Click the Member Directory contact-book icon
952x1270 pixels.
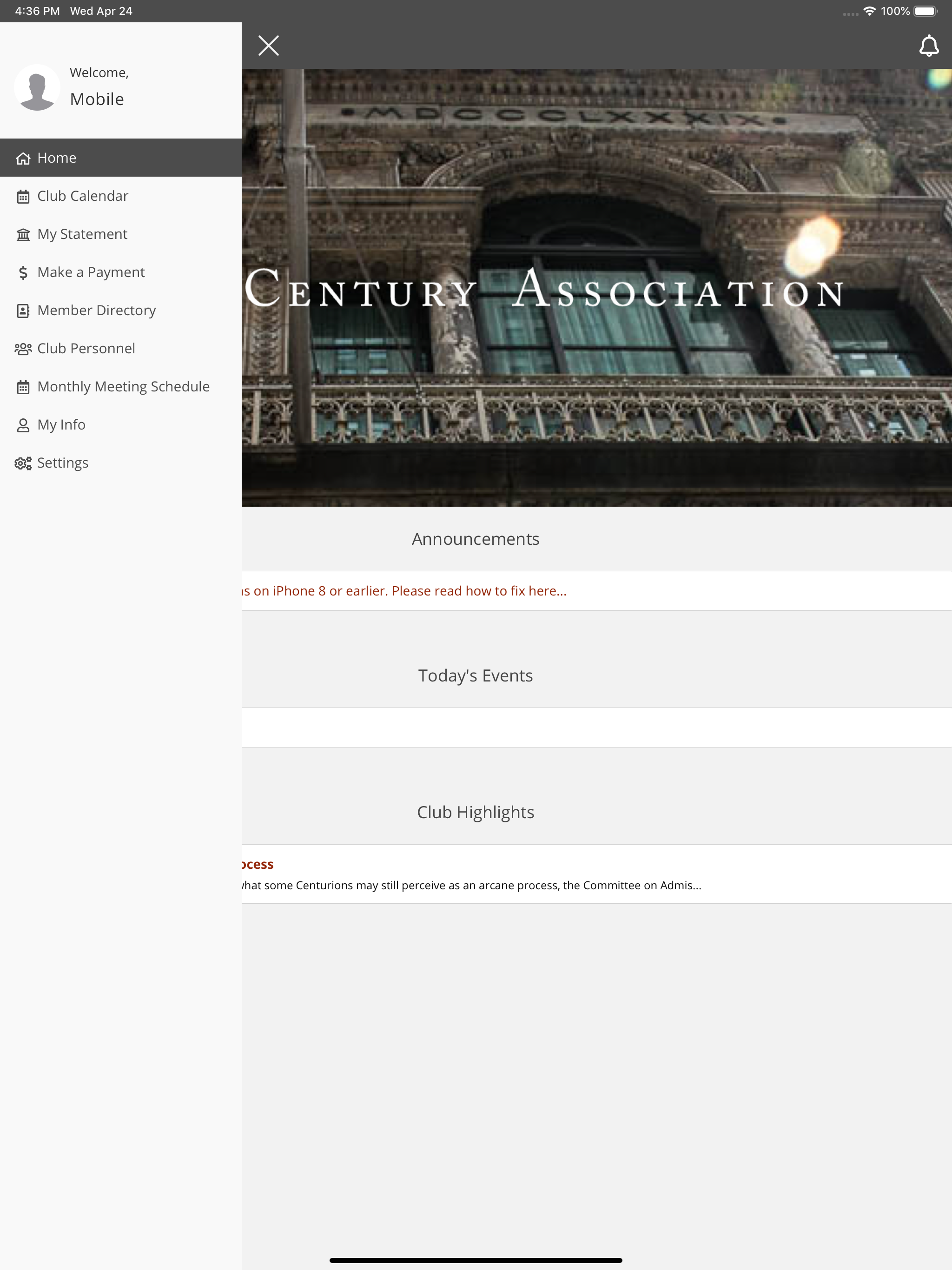point(23,311)
